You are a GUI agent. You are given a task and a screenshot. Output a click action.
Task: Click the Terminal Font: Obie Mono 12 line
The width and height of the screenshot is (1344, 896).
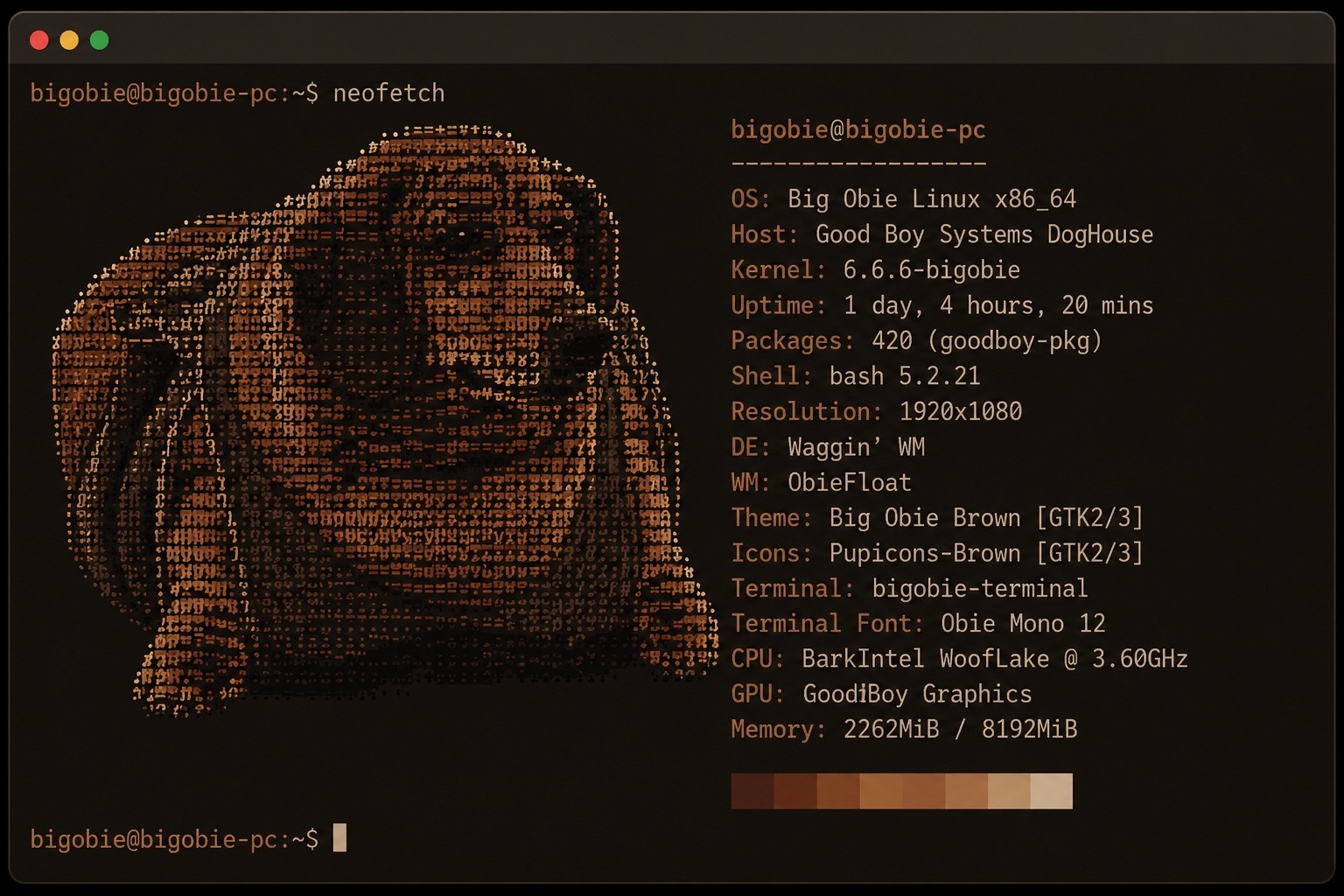click(918, 623)
